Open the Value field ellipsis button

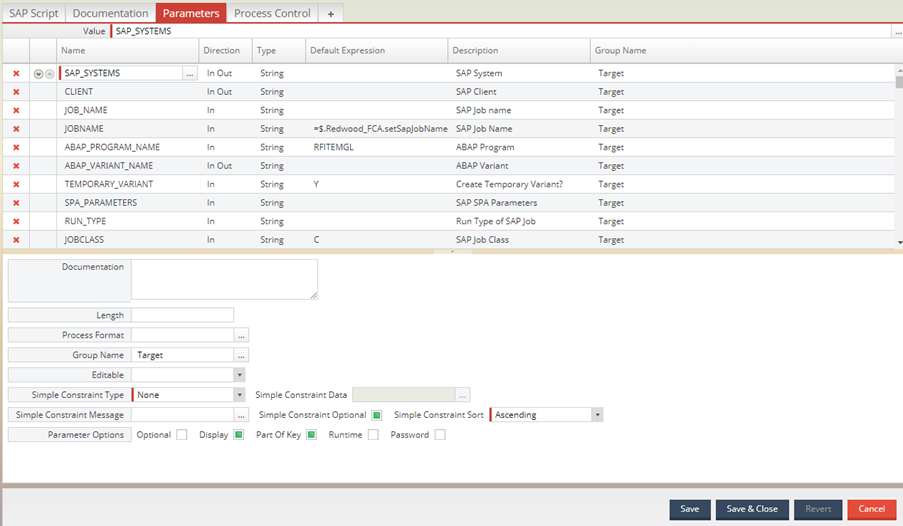(x=898, y=31)
